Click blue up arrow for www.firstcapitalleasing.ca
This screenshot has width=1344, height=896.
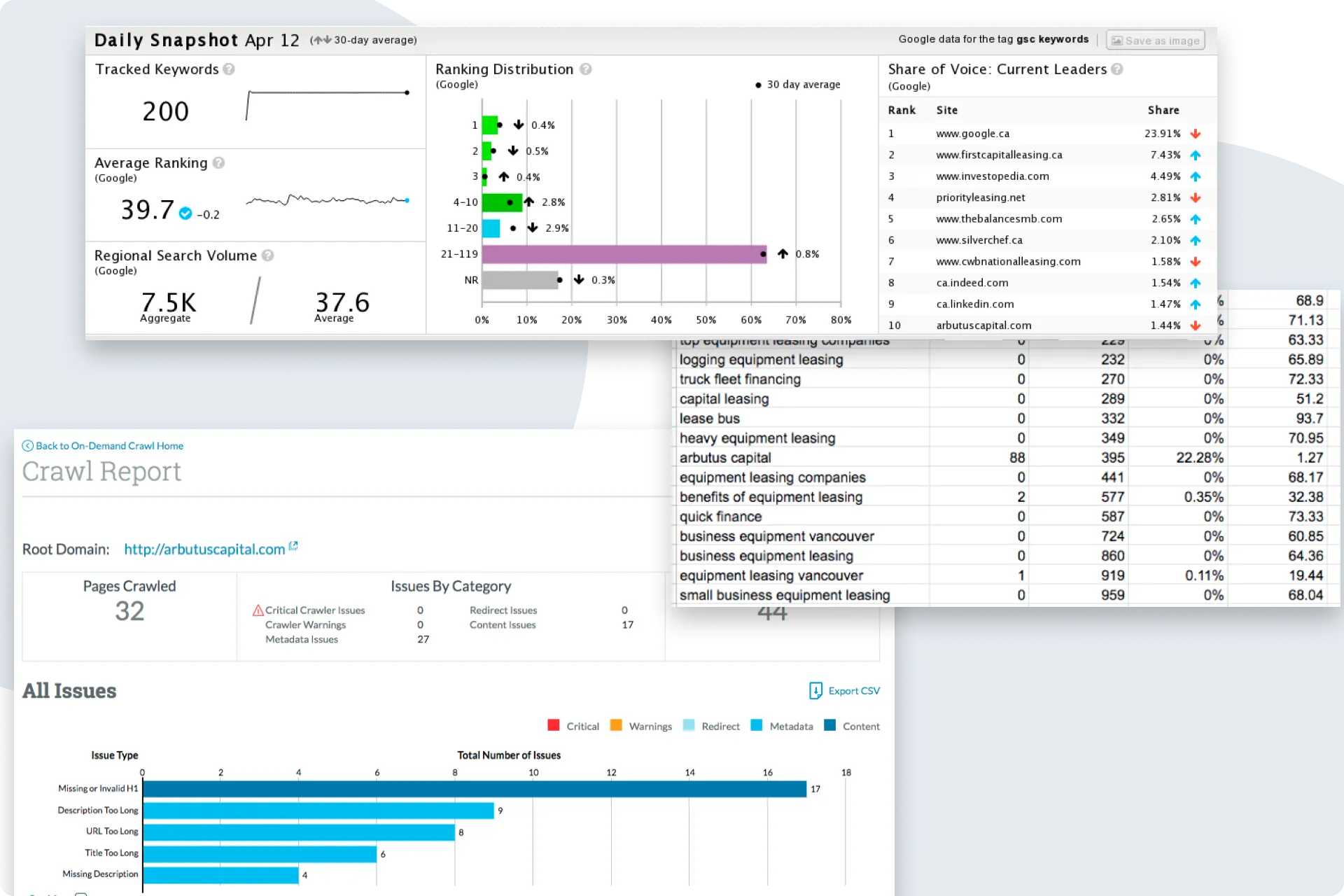tap(1196, 155)
